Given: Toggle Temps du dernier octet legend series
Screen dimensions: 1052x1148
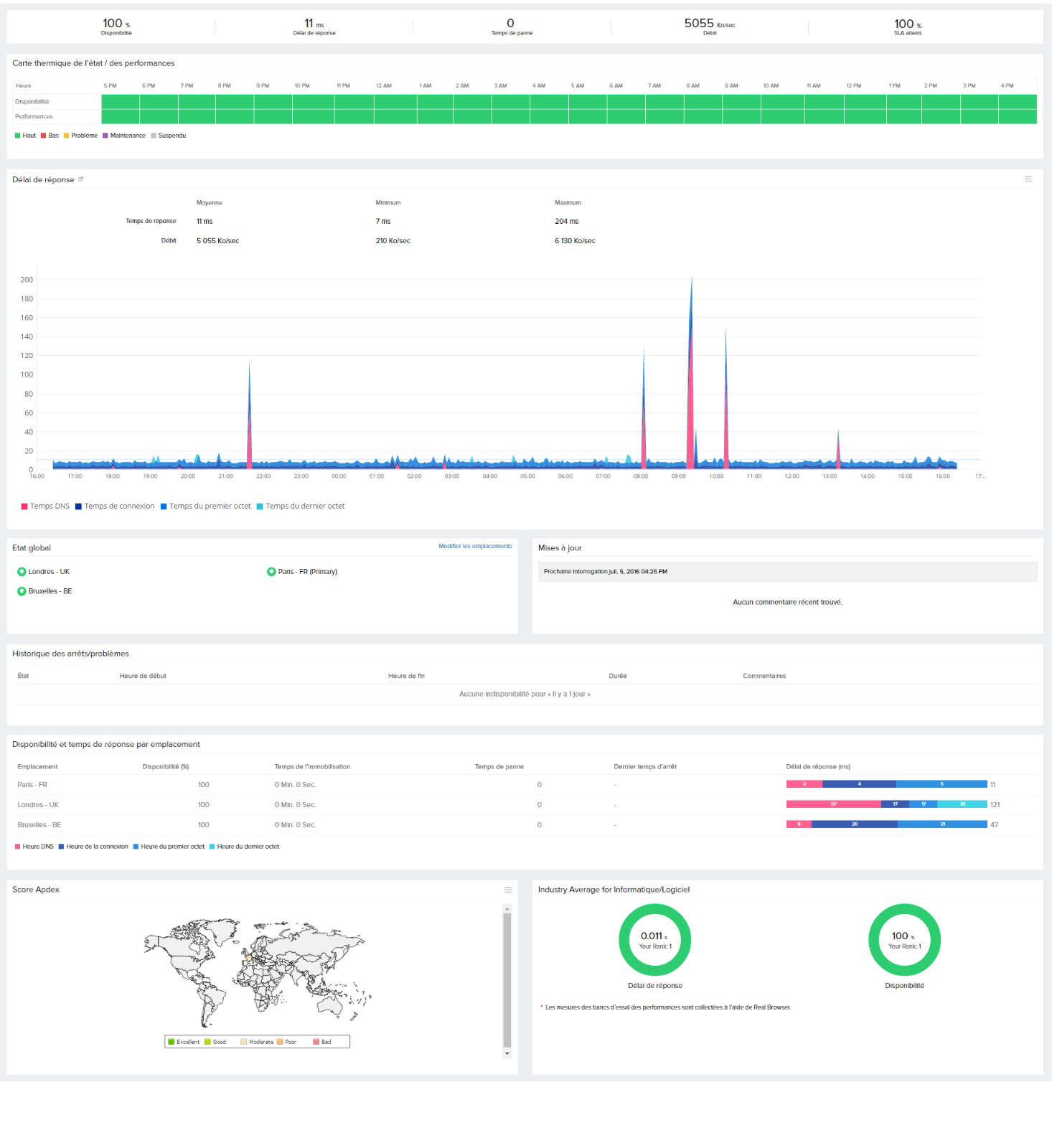Looking at the screenshot, I should point(301,507).
